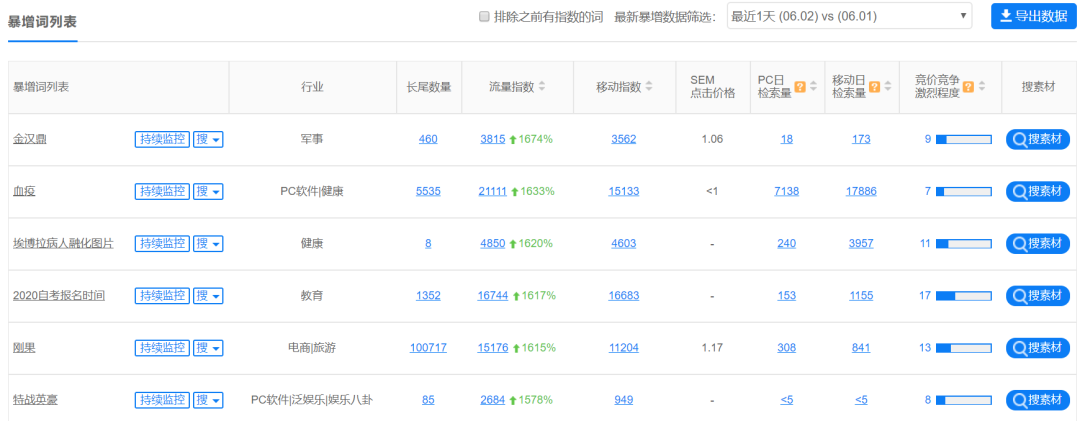Image resolution: width=1080 pixels, height=421 pixels.
Task: Click traffic index 15176
Action: [x=492, y=348]
